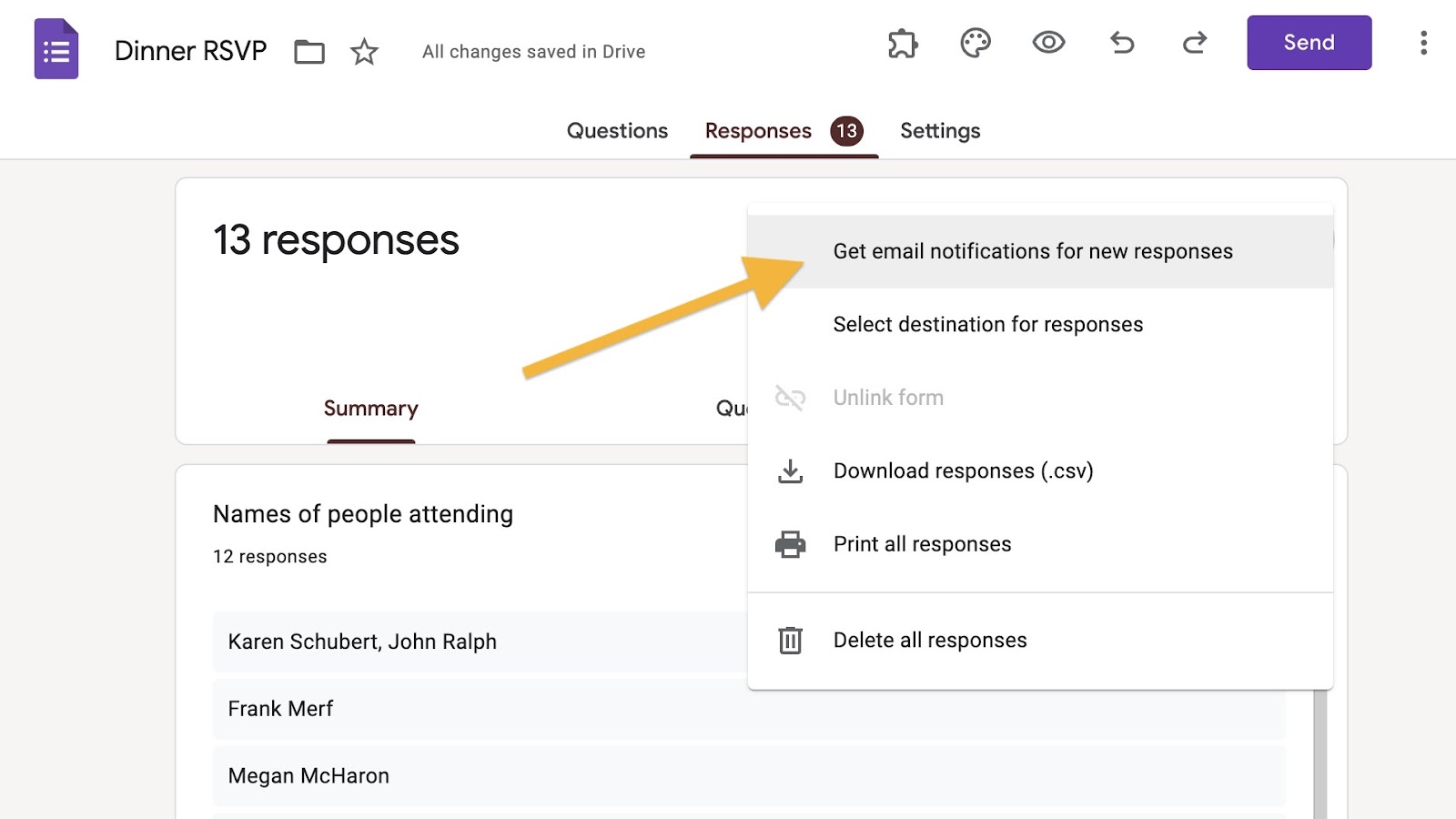Star the Dinner RSVP form

coord(364,52)
